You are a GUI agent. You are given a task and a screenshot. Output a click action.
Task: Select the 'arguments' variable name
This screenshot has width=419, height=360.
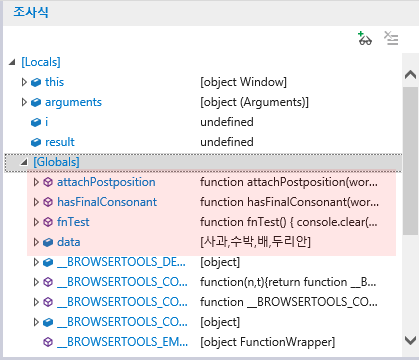coord(73,102)
